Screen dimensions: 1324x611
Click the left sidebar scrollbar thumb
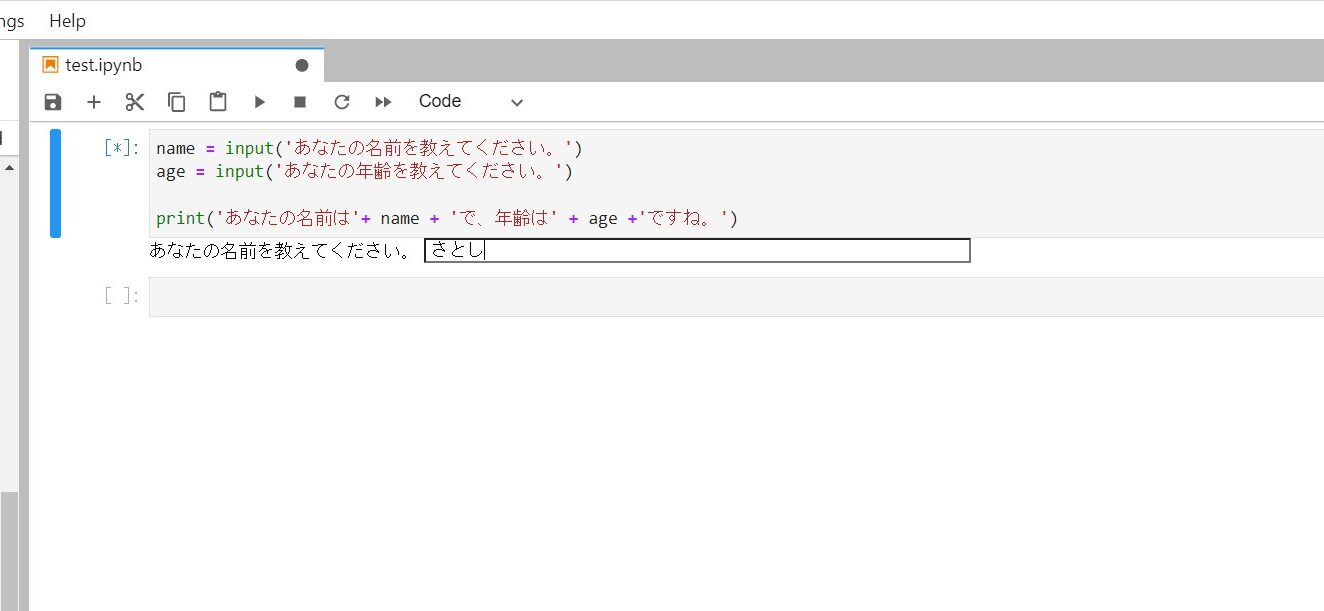[8, 550]
